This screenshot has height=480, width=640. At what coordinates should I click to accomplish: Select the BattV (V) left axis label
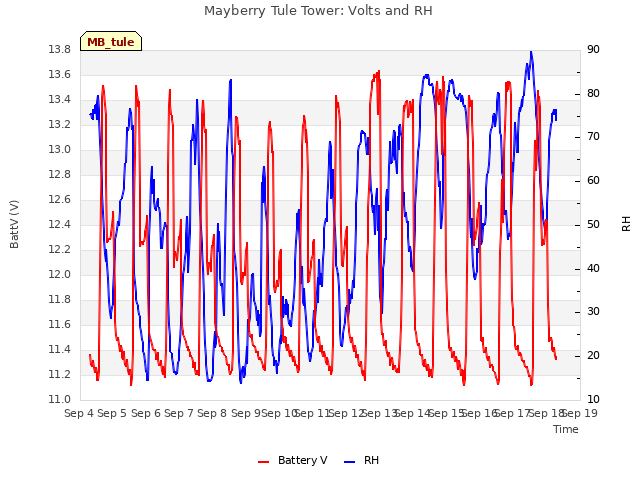[x=14, y=224]
